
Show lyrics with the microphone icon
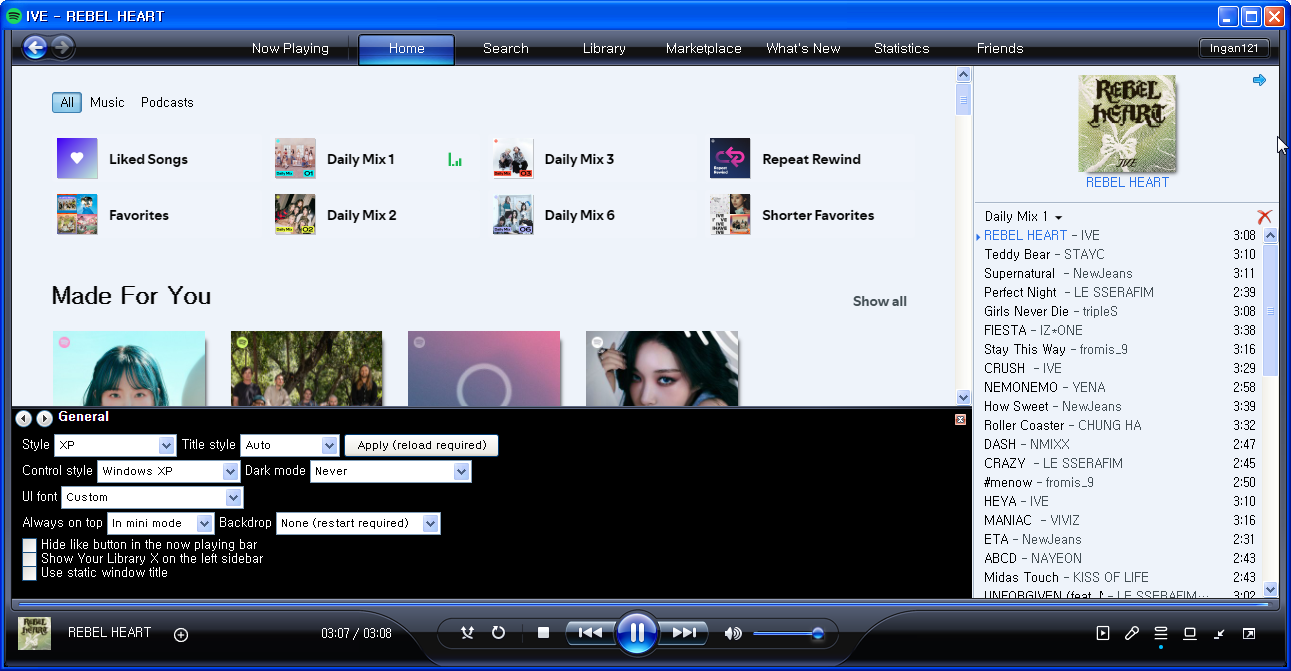pyautogui.click(x=1132, y=633)
